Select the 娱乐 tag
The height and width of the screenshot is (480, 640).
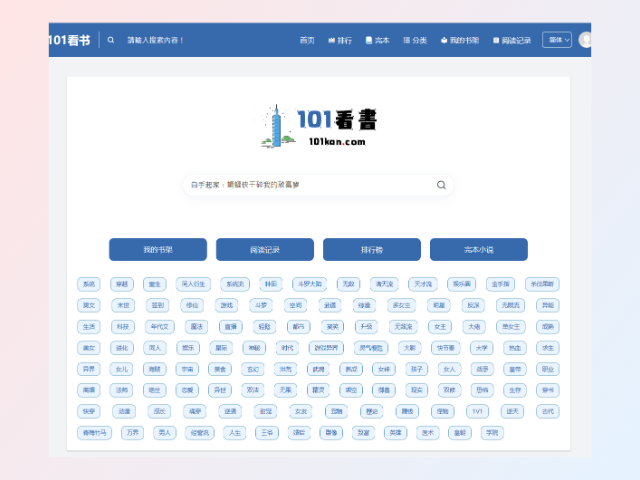click(188, 348)
